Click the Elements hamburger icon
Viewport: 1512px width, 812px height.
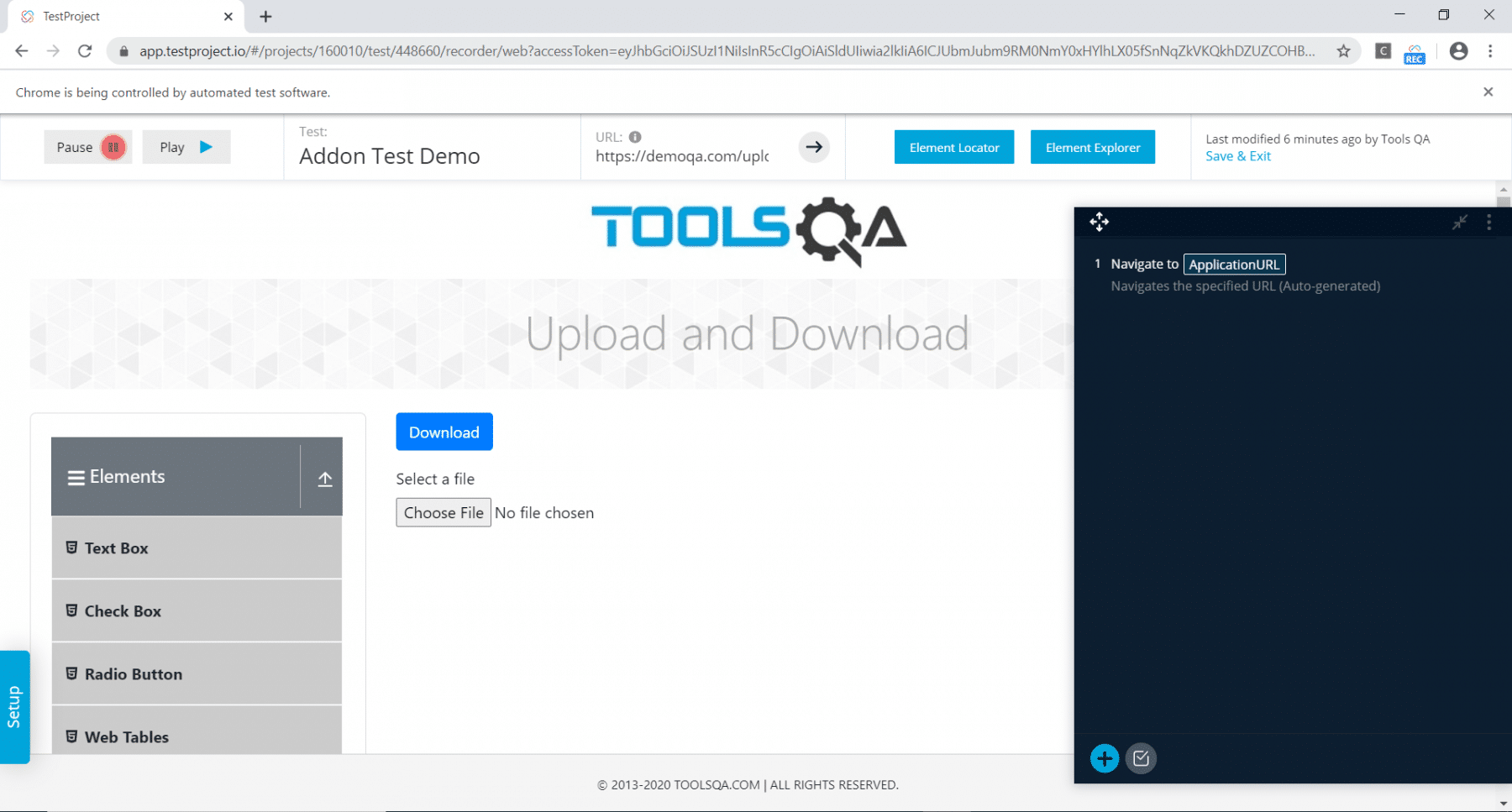tap(76, 478)
